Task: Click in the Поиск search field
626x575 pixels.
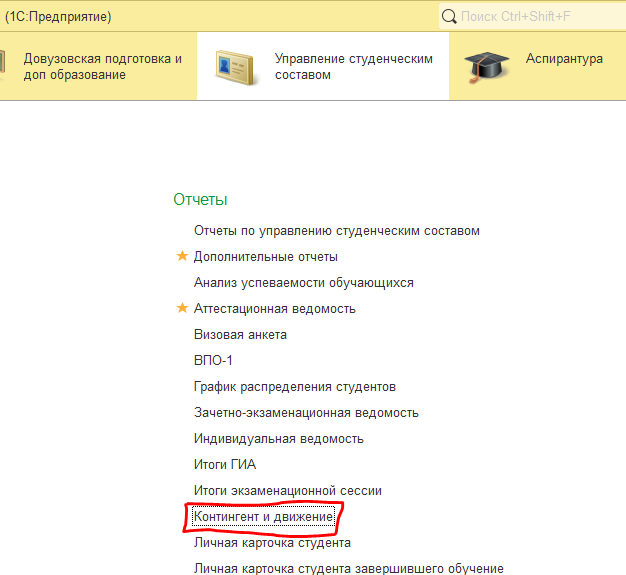Action: click(535, 16)
